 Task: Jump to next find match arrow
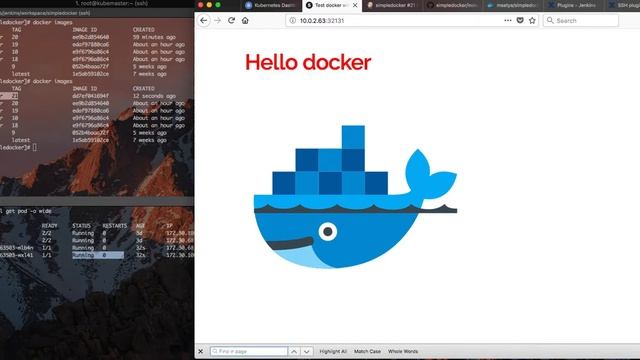click(307, 351)
